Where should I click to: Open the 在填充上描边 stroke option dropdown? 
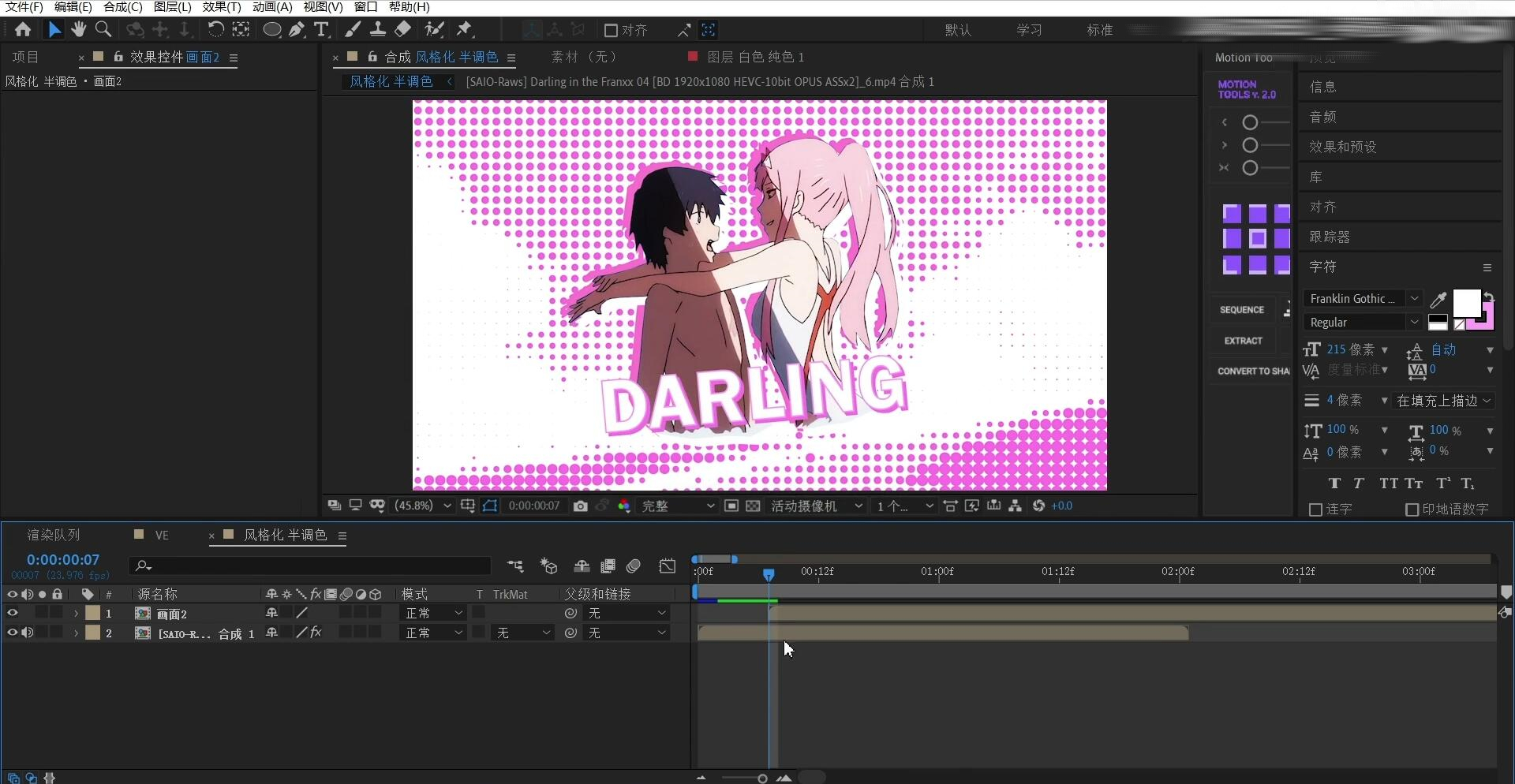click(x=1444, y=401)
